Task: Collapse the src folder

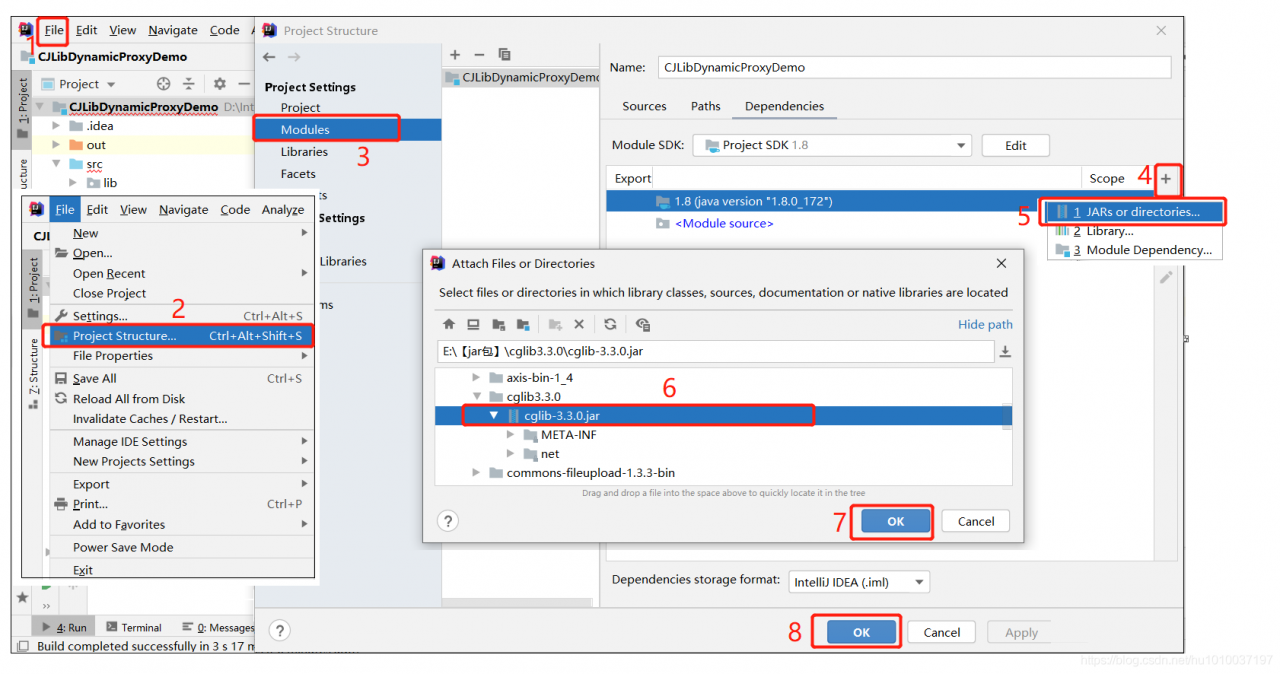Action: click(56, 164)
